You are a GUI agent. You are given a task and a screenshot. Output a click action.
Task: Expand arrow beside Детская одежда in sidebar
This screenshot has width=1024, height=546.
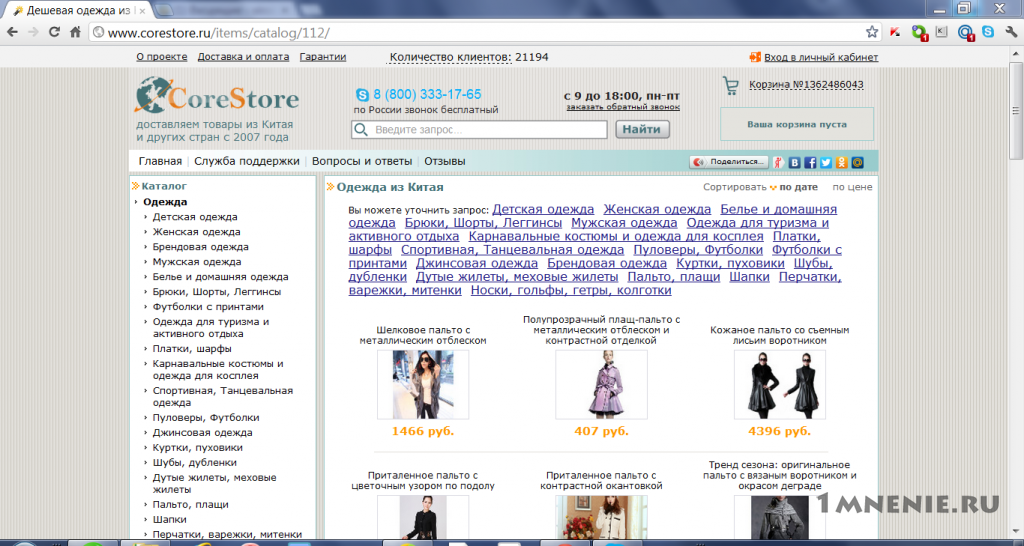146,217
